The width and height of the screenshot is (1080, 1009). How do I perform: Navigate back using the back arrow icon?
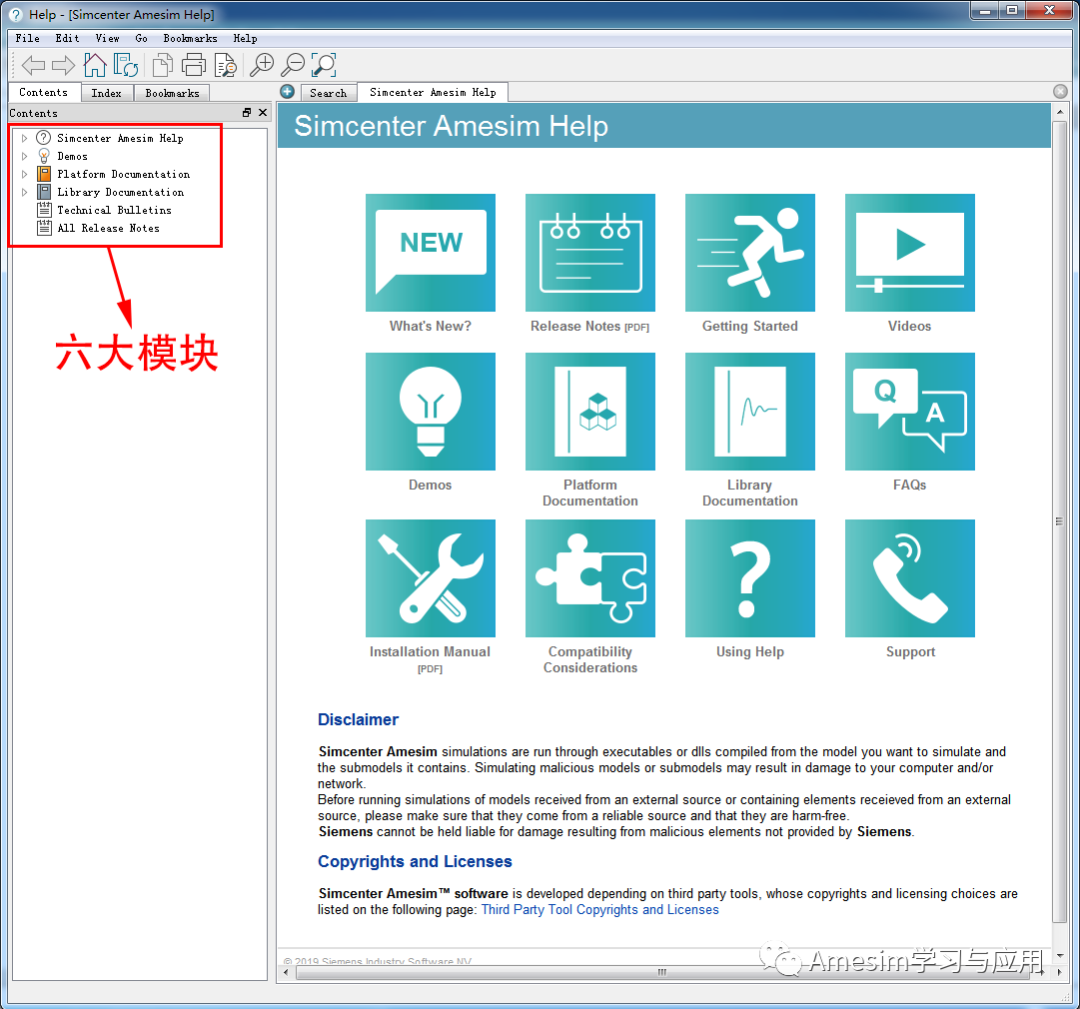pyautogui.click(x=32, y=65)
